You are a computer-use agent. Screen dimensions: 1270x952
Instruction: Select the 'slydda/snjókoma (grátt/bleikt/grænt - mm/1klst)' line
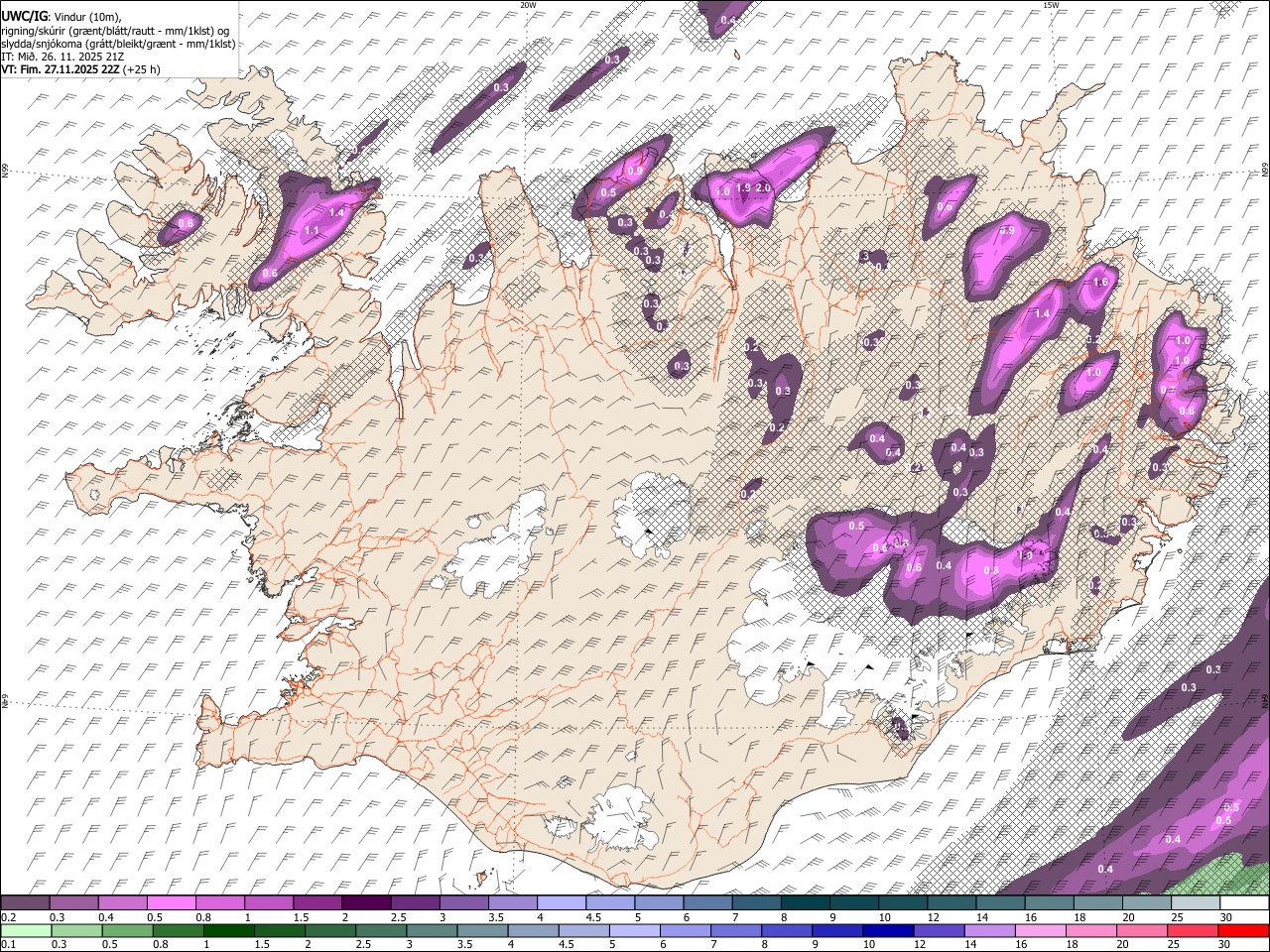118,44
